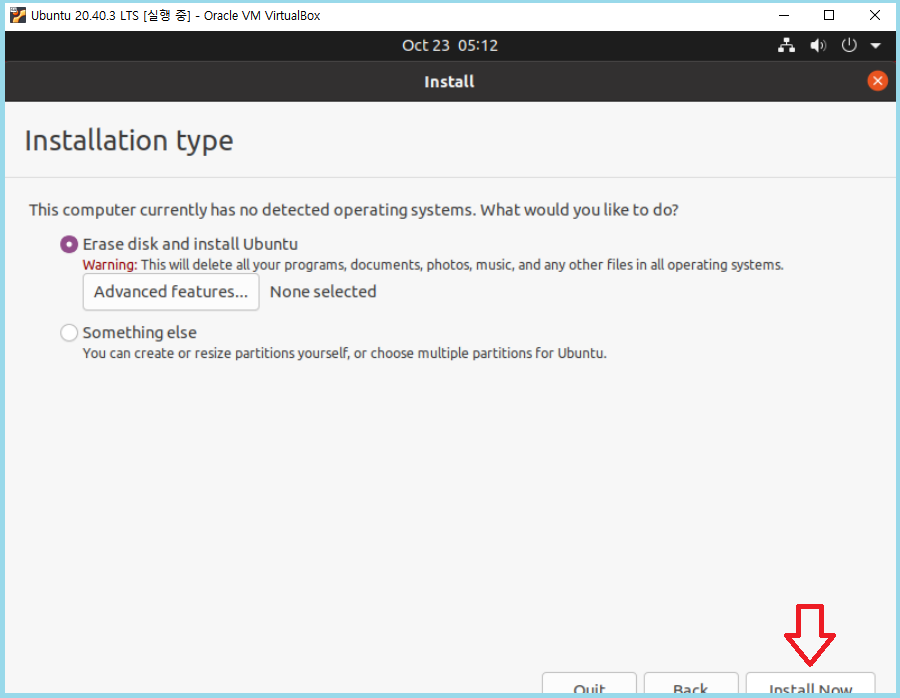Click the Installation type heading
Screen dimensions: 900x698
click(129, 141)
